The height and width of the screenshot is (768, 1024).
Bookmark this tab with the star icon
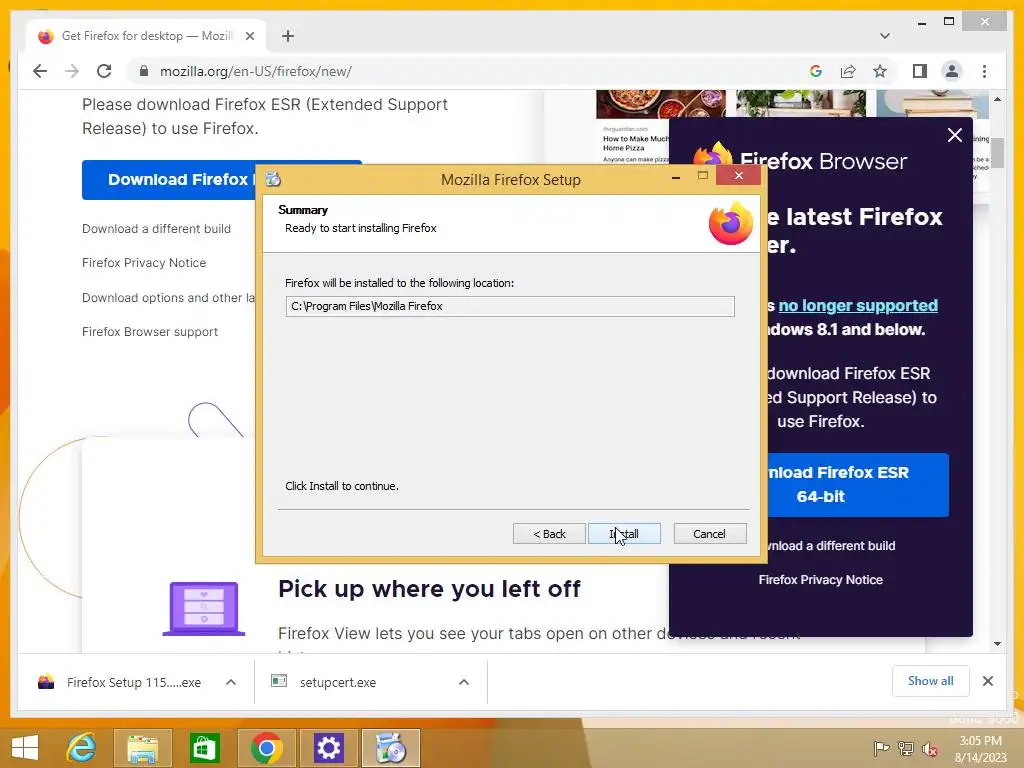click(x=880, y=71)
